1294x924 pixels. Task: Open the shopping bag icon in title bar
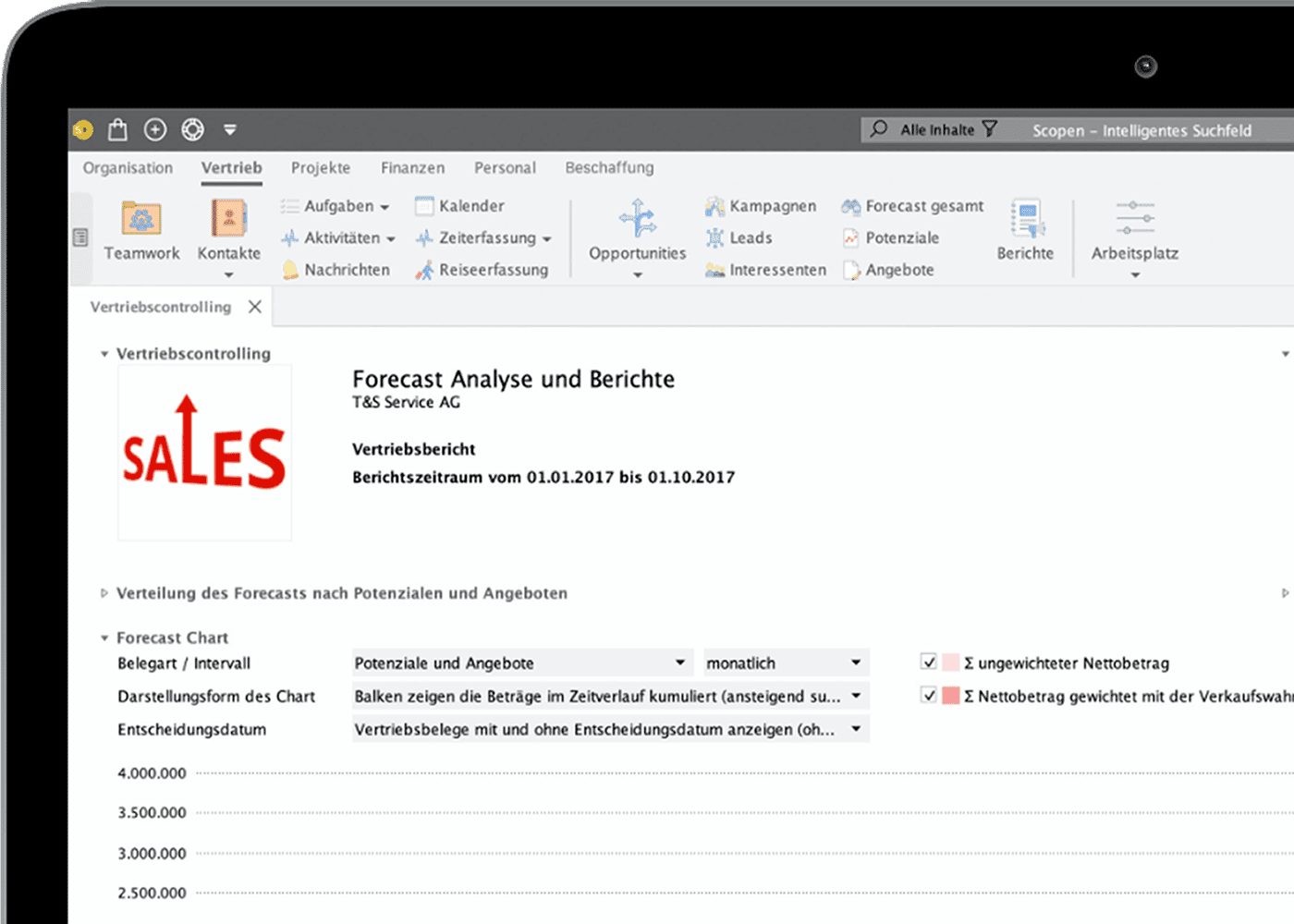(x=117, y=129)
